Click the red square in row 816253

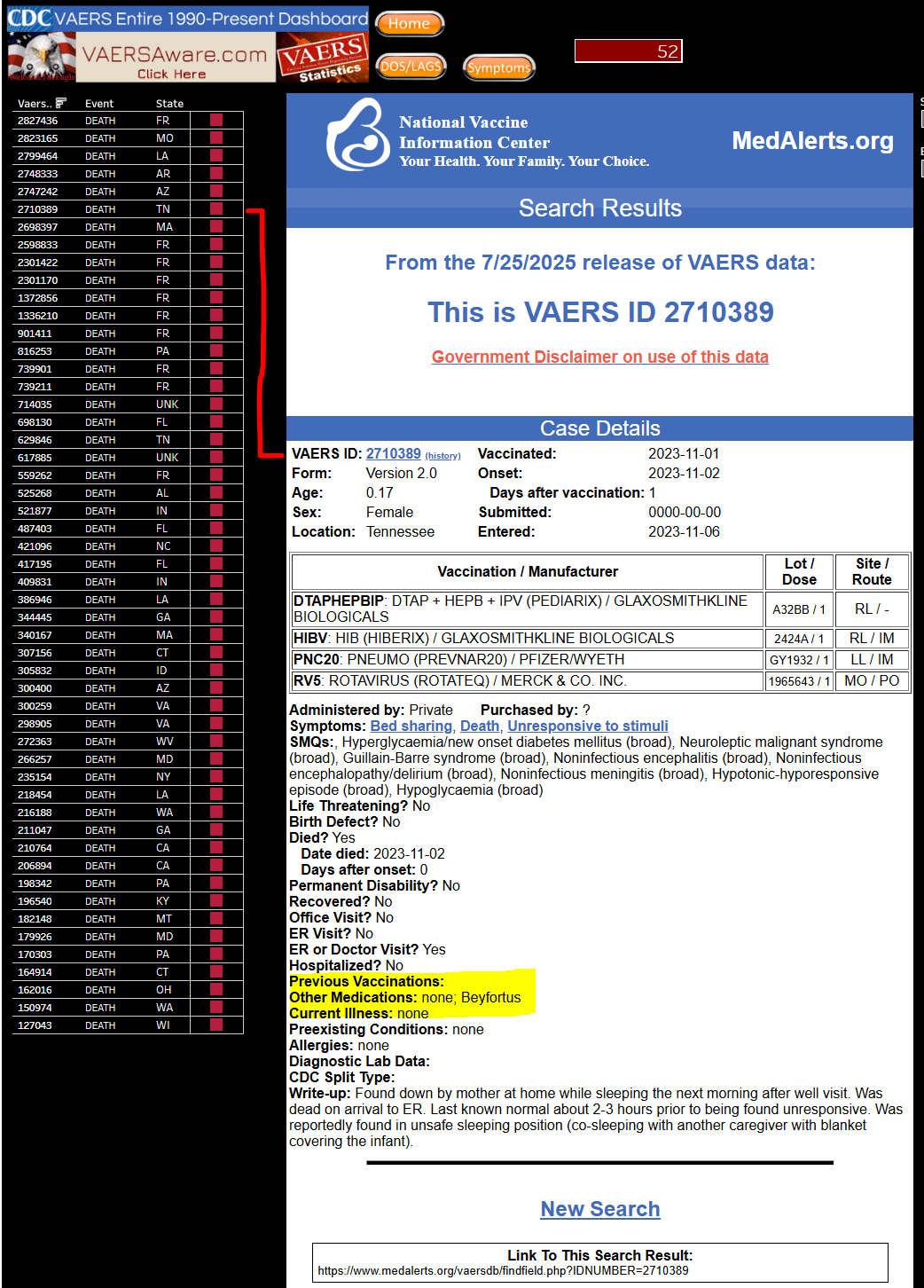216,350
